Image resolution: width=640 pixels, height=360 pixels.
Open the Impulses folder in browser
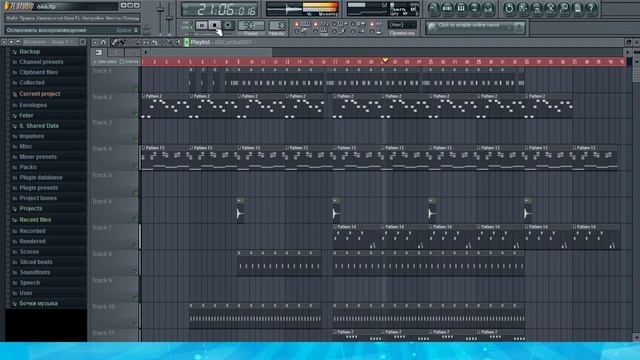point(31,136)
